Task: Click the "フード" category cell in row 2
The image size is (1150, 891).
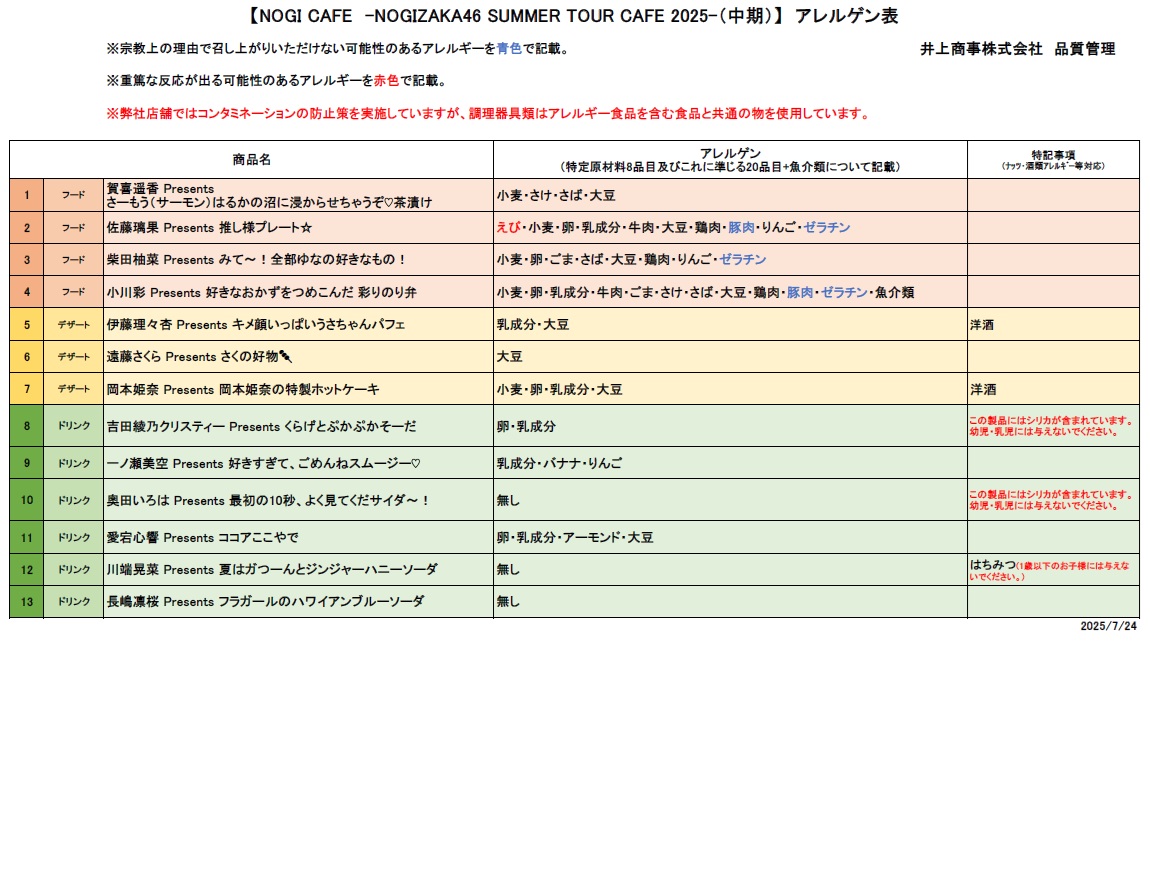Action: 73,227
